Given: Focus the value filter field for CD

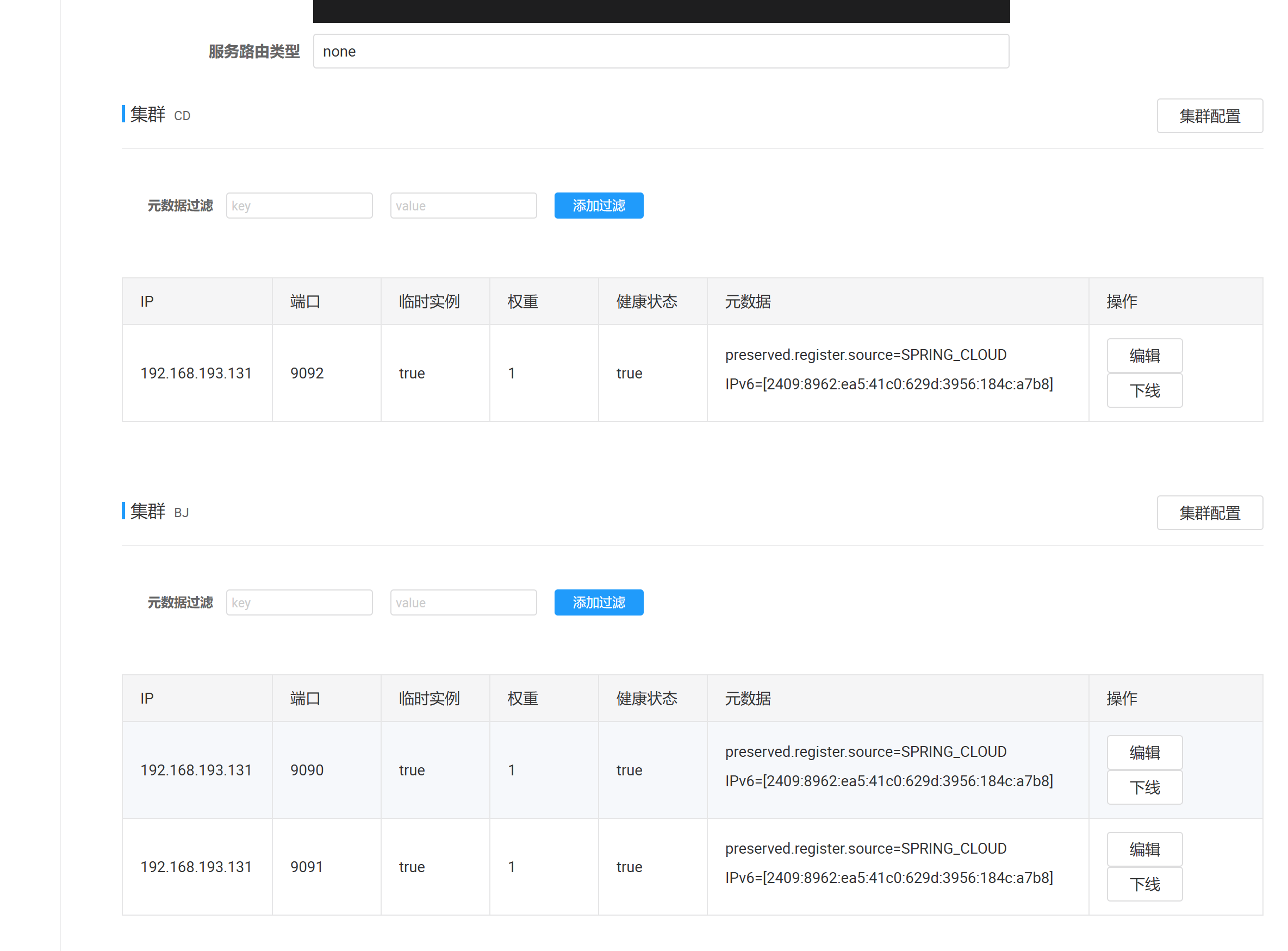Looking at the screenshot, I should click(x=463, y=206).
